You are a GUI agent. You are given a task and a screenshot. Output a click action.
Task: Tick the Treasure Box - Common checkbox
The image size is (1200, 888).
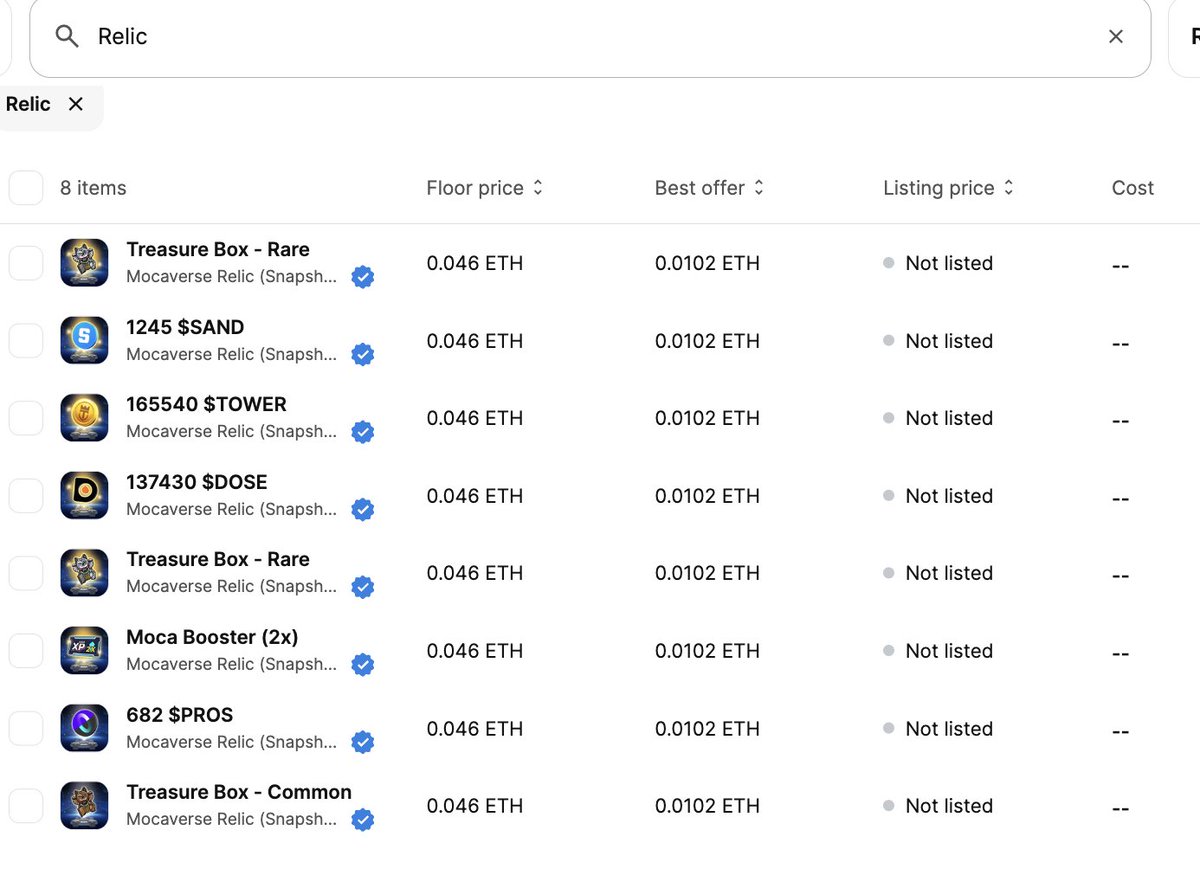(x=26, y=806)
